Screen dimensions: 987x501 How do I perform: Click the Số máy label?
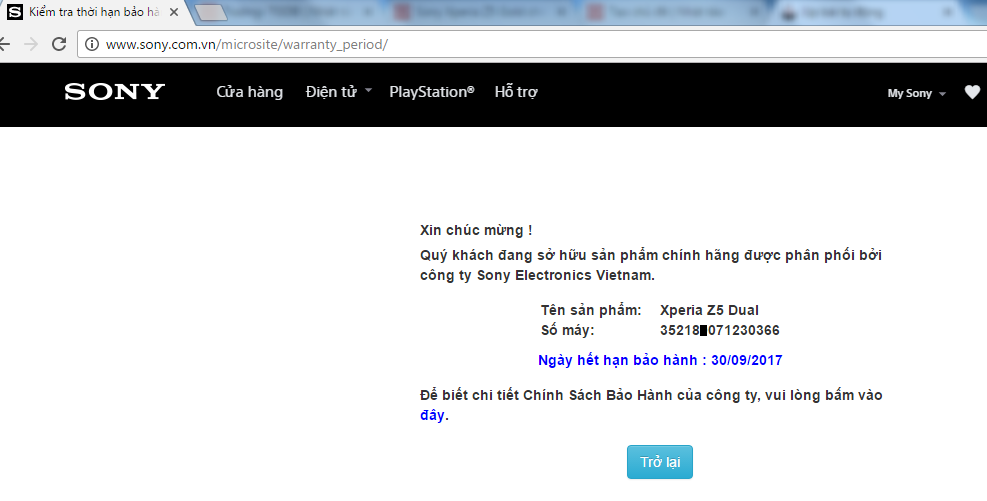(567, 330)
